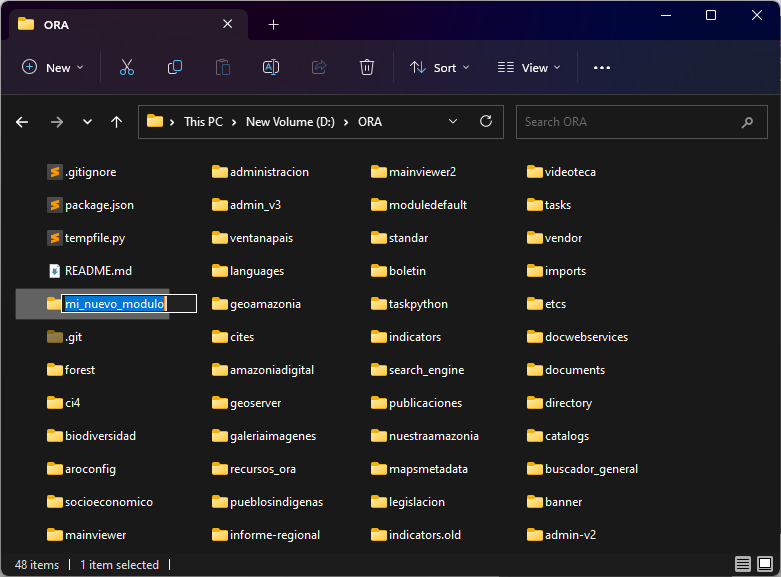
Task: Close the ORA tab
Action: (x=228, y=24)
